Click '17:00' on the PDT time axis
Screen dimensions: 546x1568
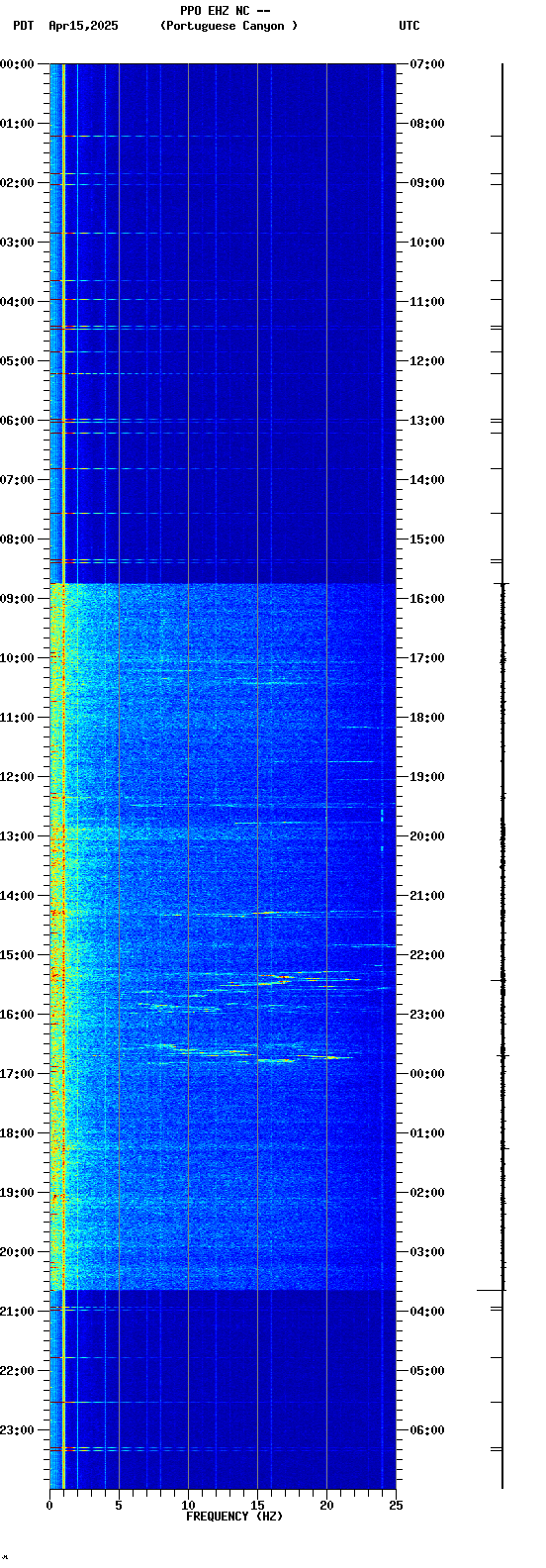[17, 1074]
